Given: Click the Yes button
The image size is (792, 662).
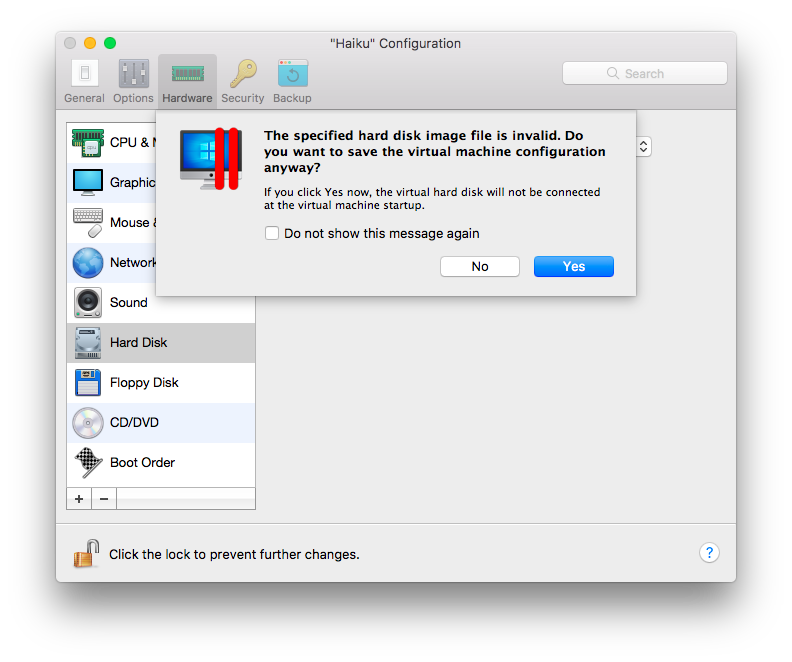Looking at the screenshot, I should point(574,266).
